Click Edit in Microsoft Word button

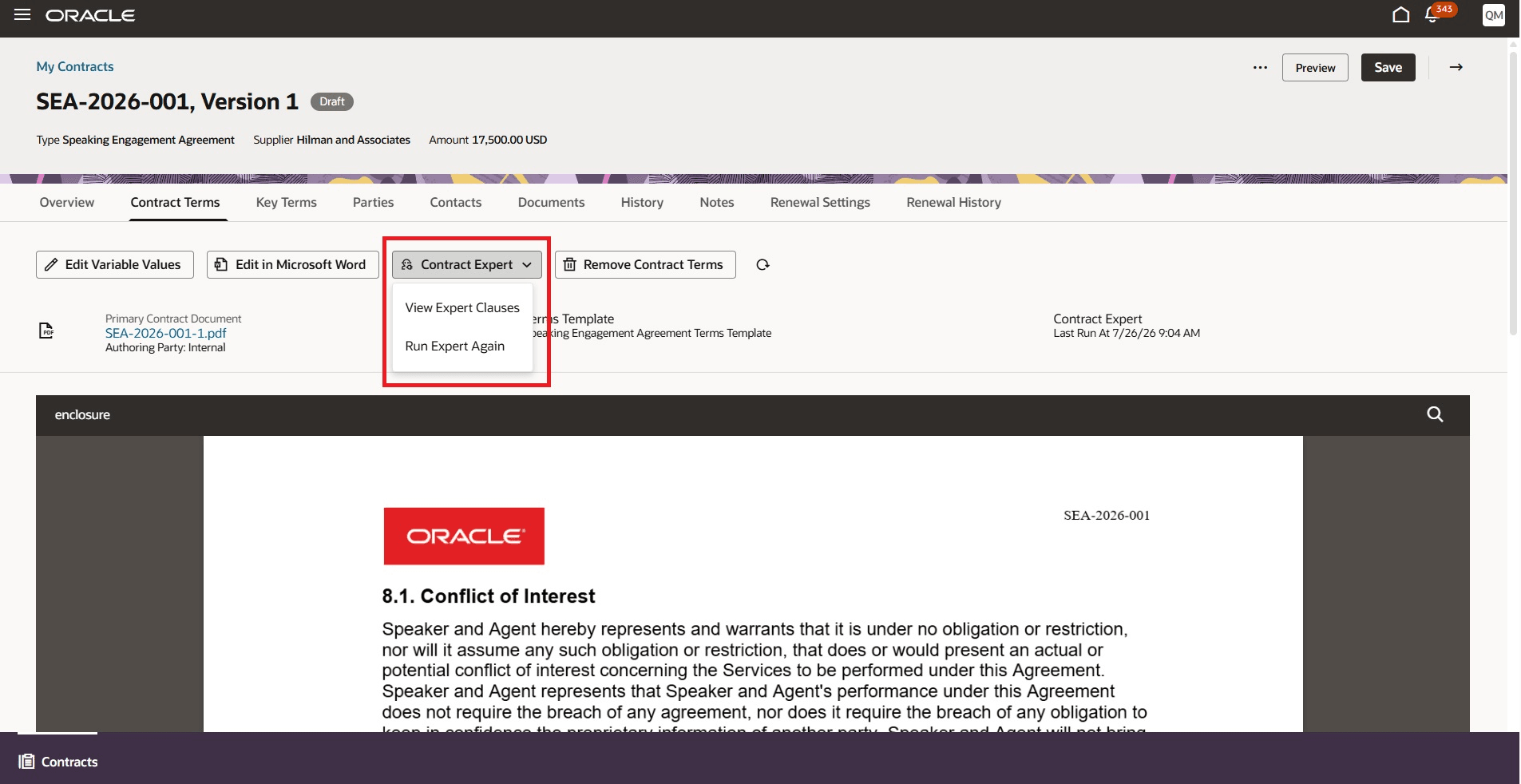tap(293, 265)
